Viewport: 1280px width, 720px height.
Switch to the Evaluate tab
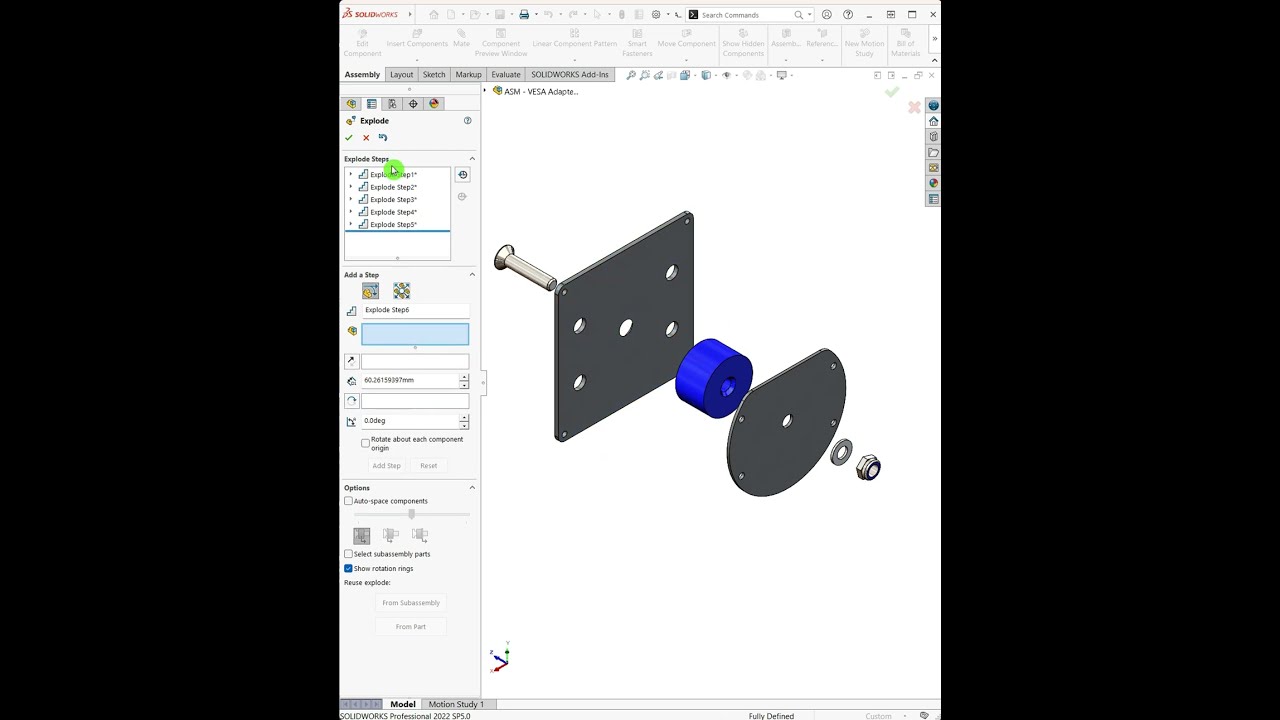point(506,75)
